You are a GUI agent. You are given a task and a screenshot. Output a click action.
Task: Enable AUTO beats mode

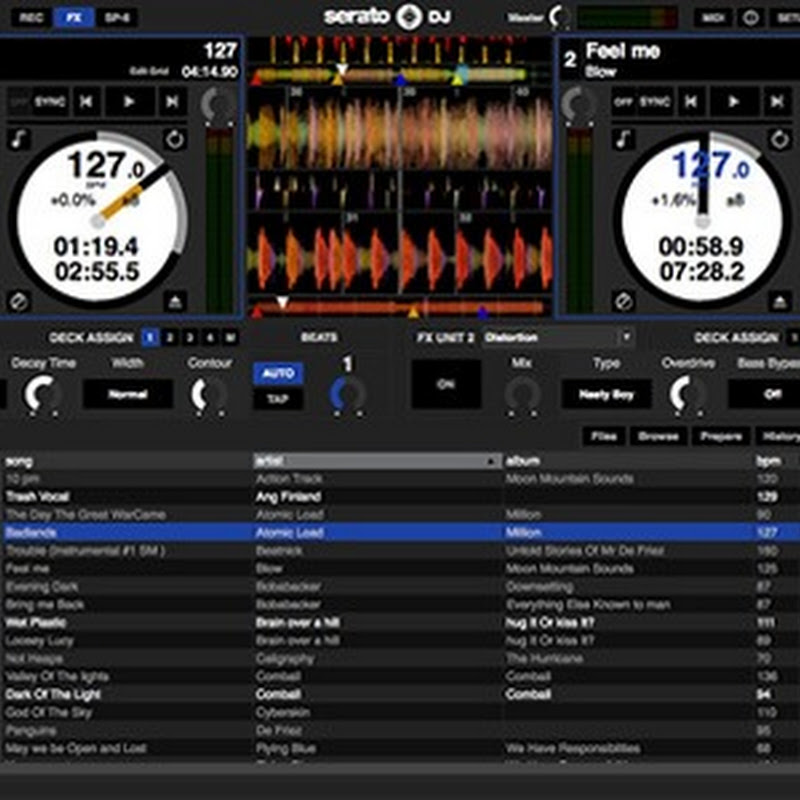pos(278,373)
